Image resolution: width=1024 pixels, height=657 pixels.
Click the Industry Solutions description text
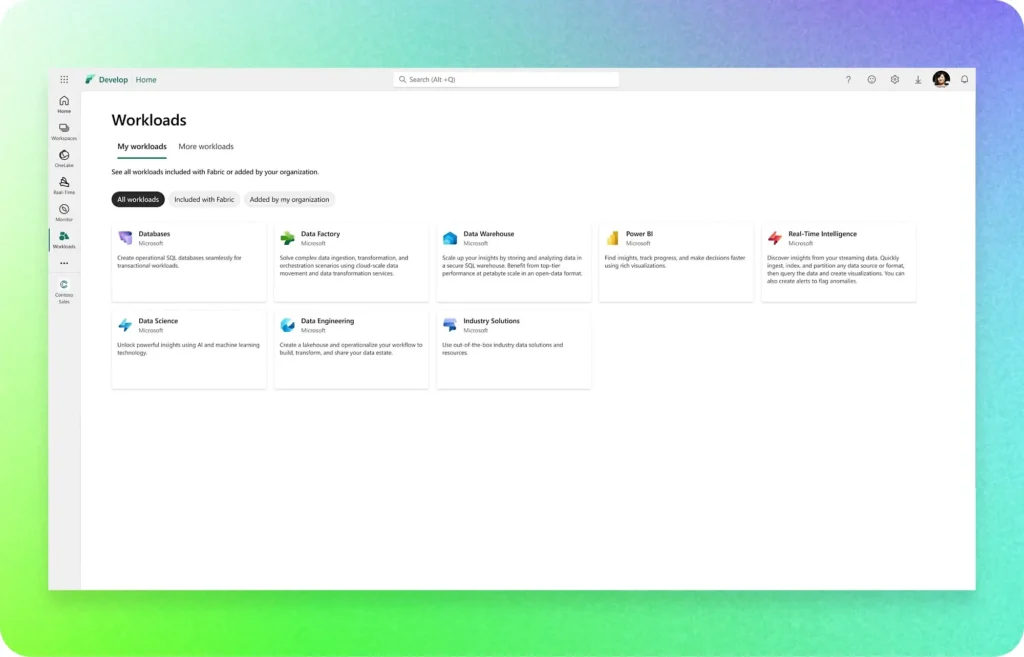coord(502,349)
